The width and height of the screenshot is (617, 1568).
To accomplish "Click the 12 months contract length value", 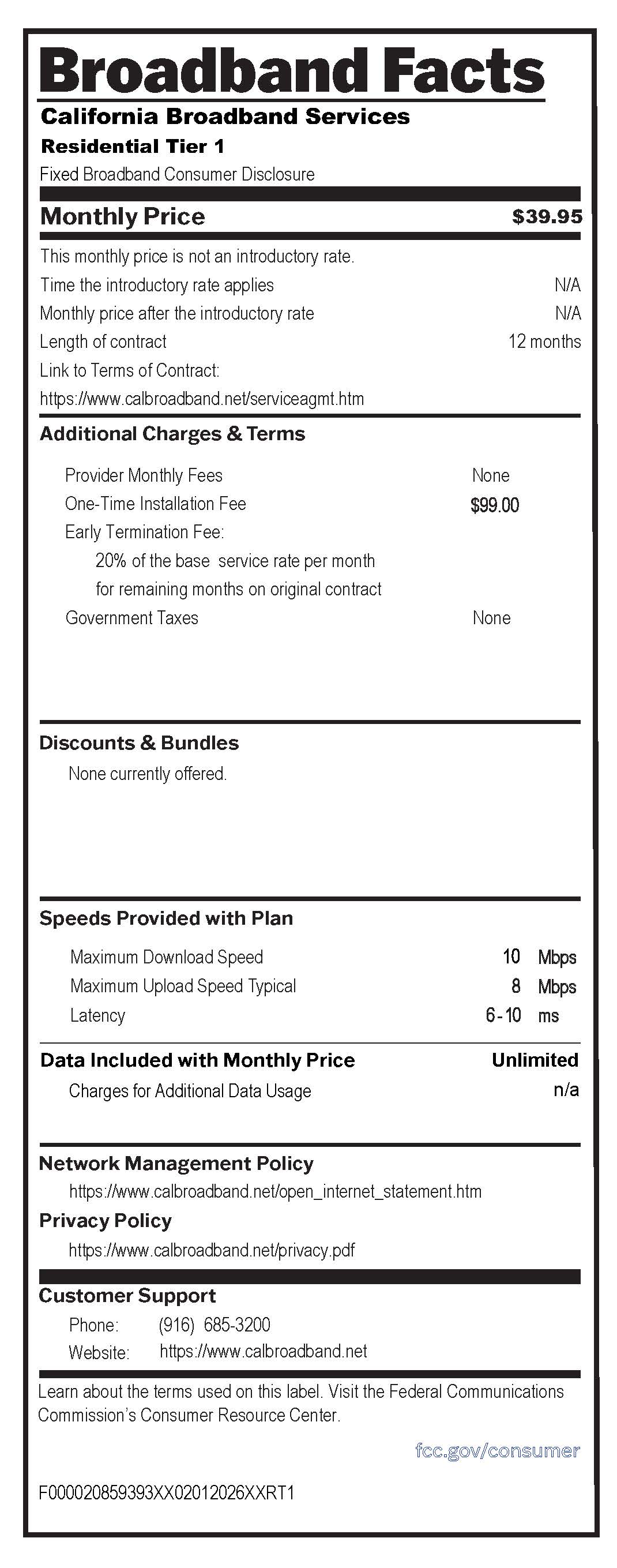I will 544,342.
